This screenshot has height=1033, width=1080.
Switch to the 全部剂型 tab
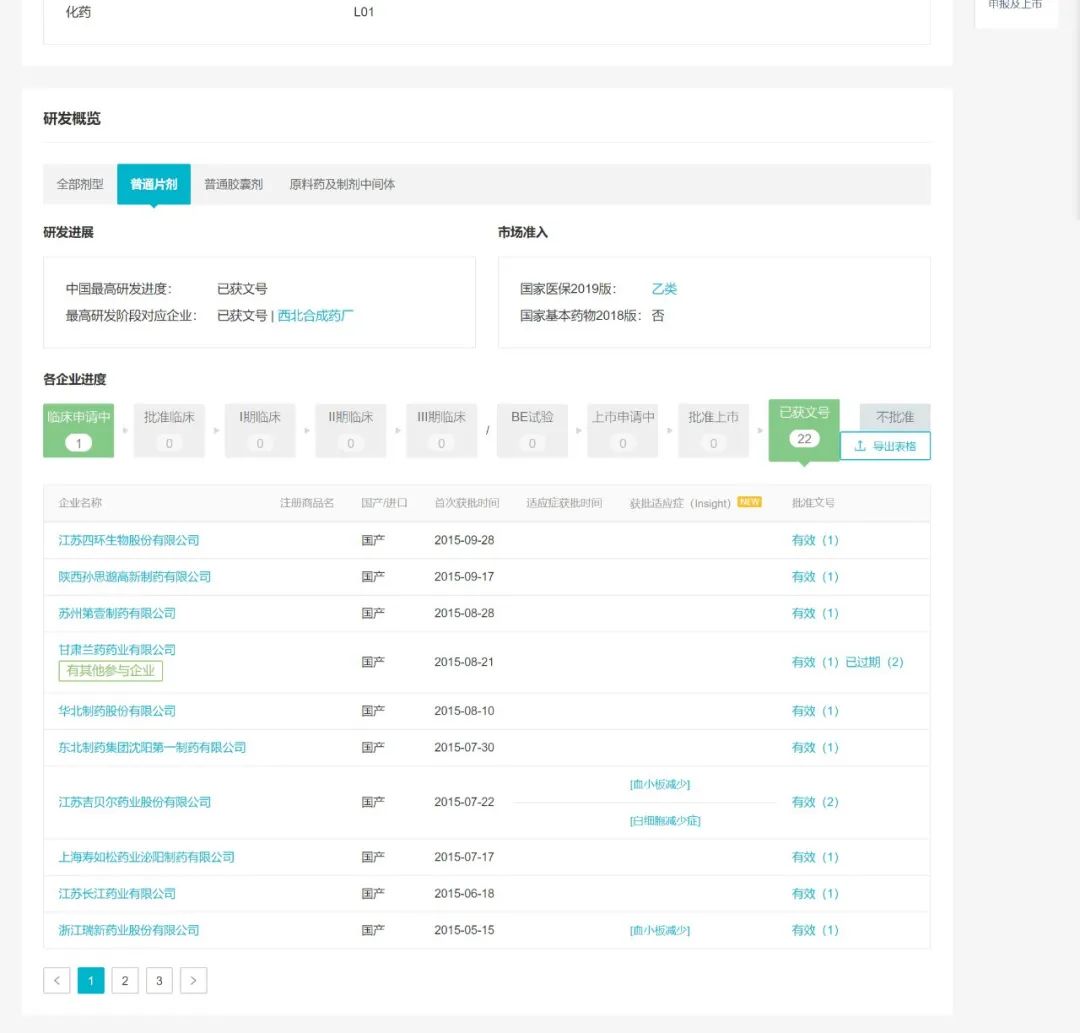80,184
